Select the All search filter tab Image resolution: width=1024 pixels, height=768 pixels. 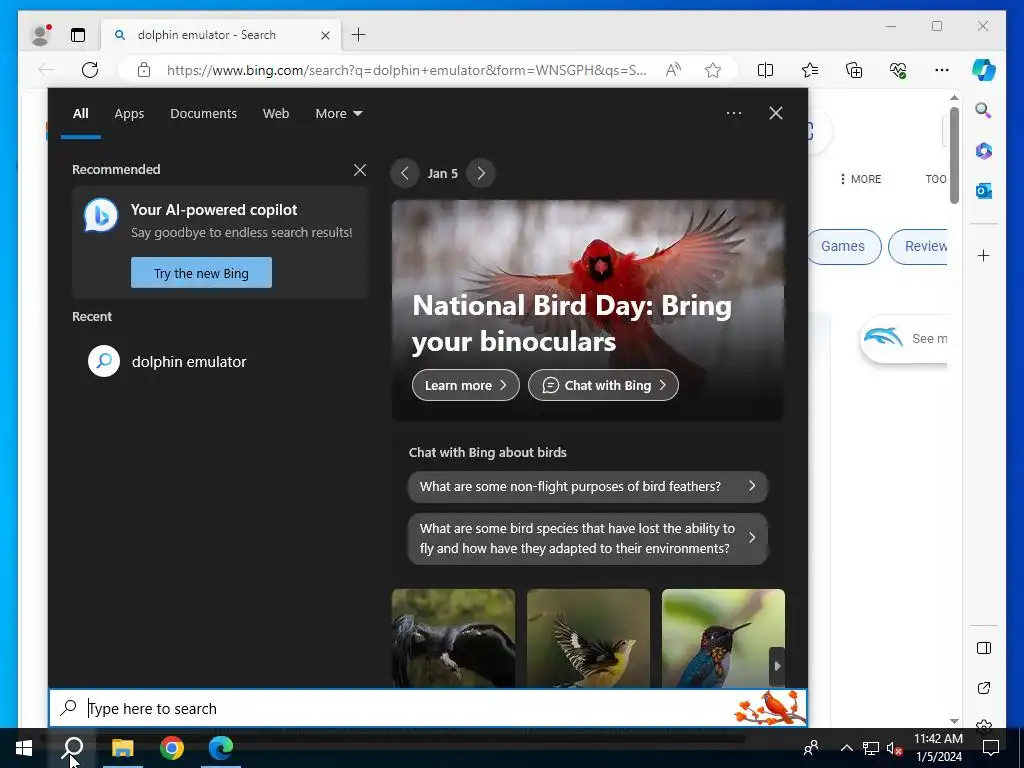(81, 114)
